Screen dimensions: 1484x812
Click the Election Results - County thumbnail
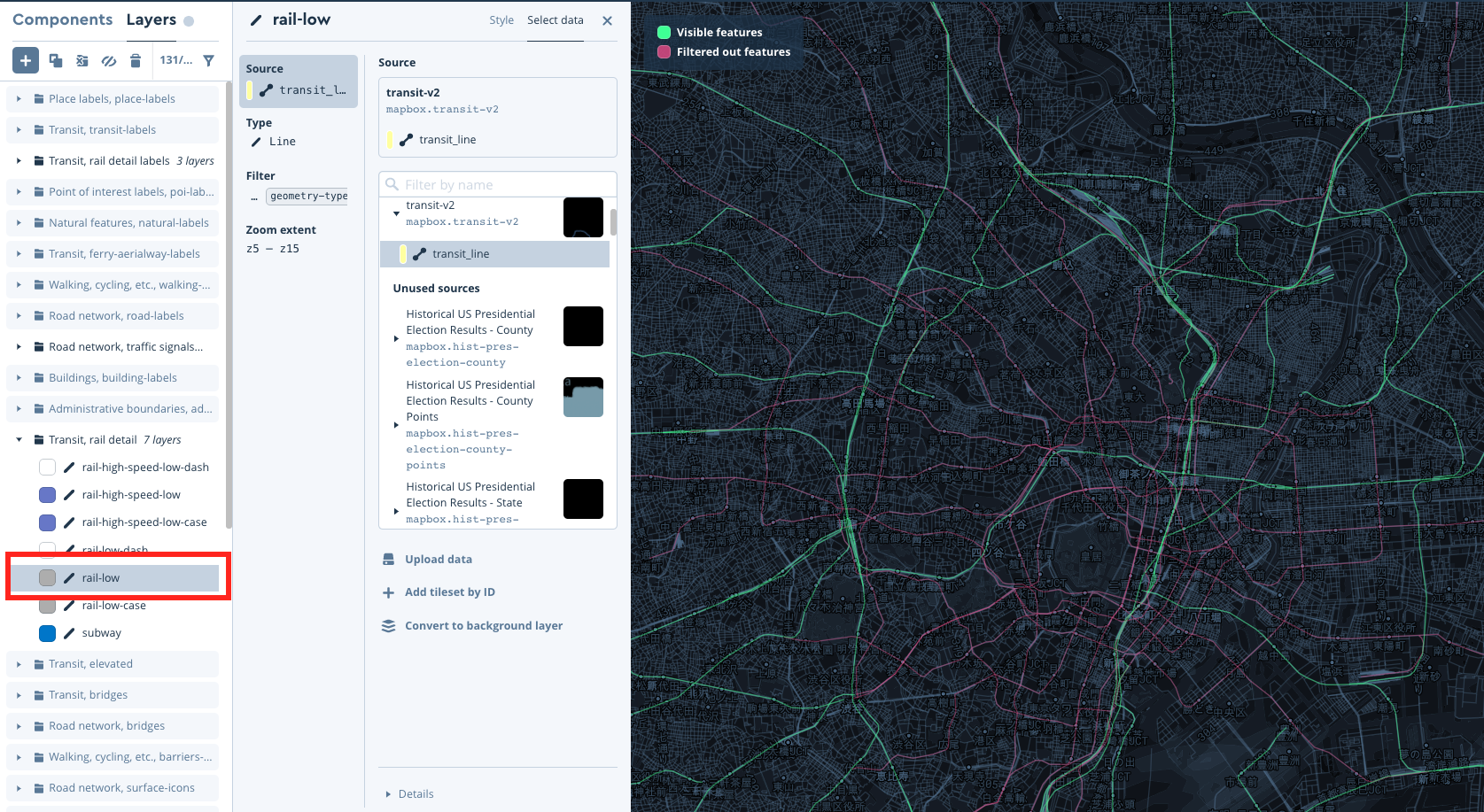(x=583, y=327)
